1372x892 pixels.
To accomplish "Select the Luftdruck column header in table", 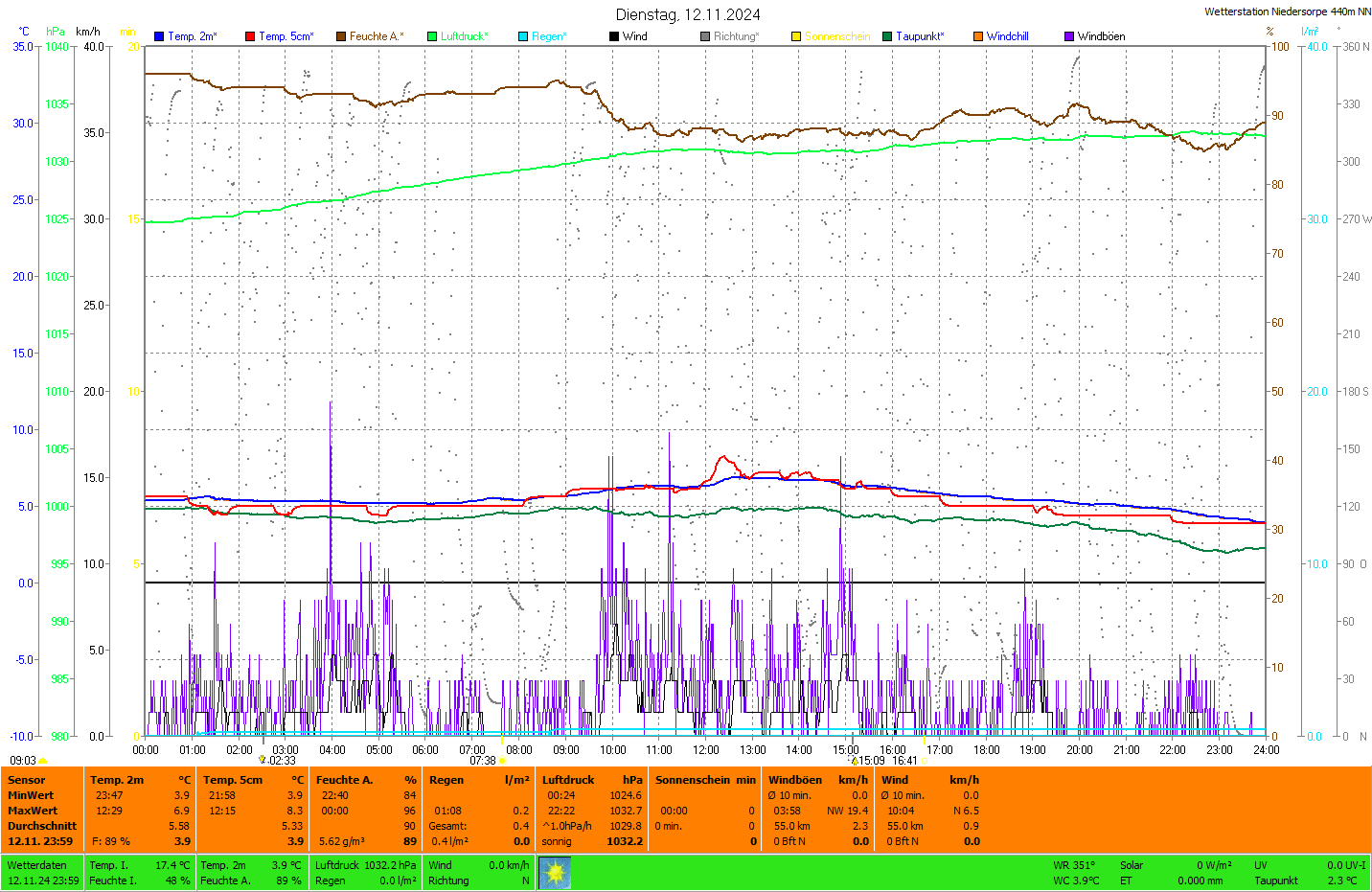I will click(x=568, y=780).
